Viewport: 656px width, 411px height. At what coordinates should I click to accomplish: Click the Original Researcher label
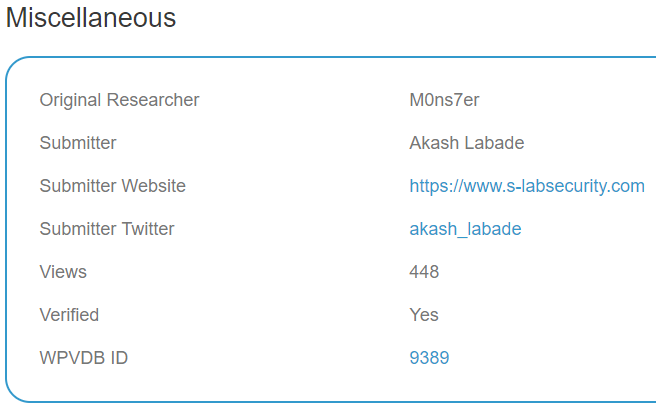click(119, 100)
